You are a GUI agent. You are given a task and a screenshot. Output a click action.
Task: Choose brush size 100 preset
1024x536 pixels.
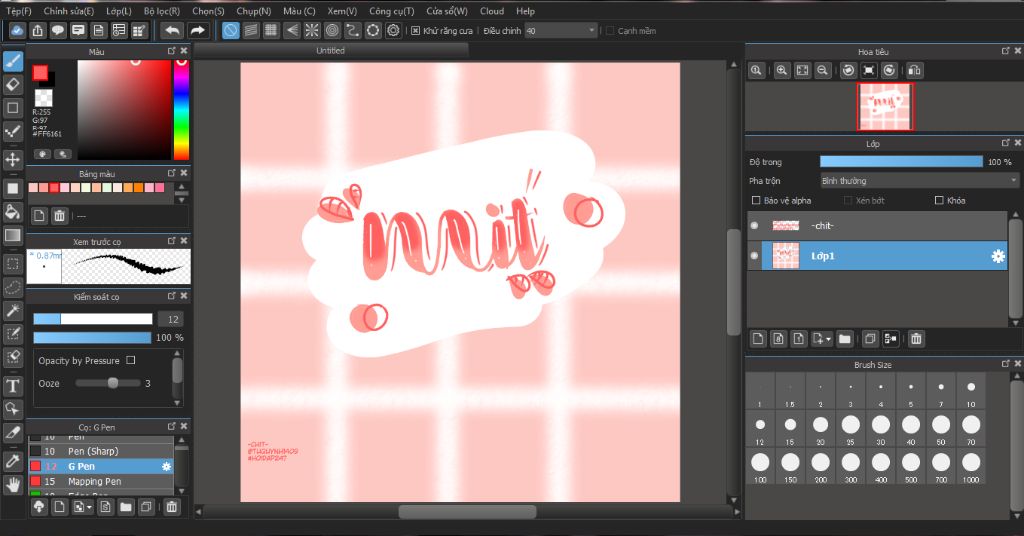(x=760, y=462)
